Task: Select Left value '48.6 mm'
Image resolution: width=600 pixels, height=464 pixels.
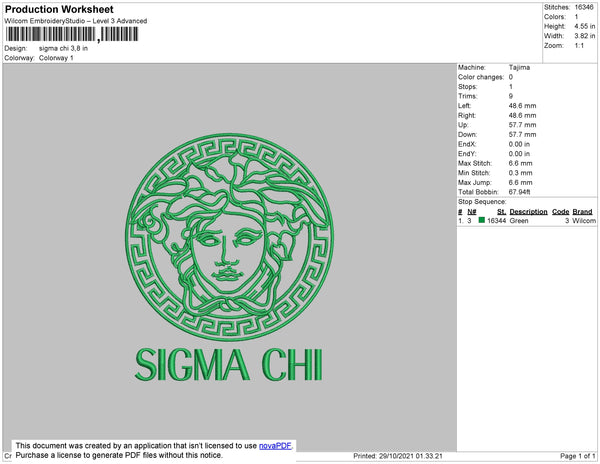Action: [x=522, y=106]
